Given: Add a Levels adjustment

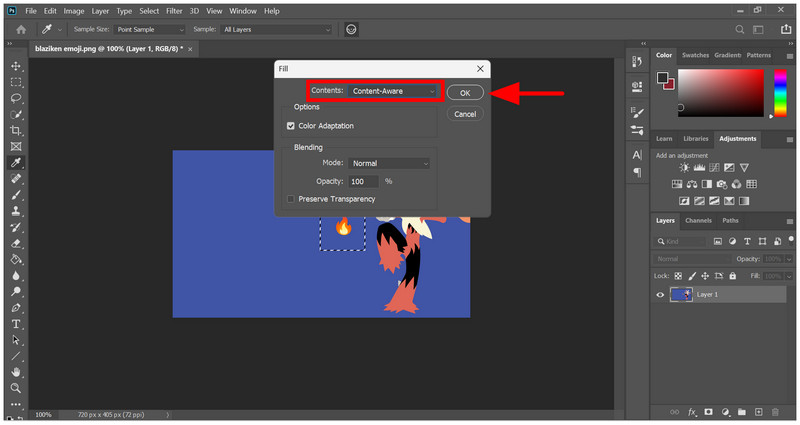Looking at the screenshot, I should click(699, 168).
